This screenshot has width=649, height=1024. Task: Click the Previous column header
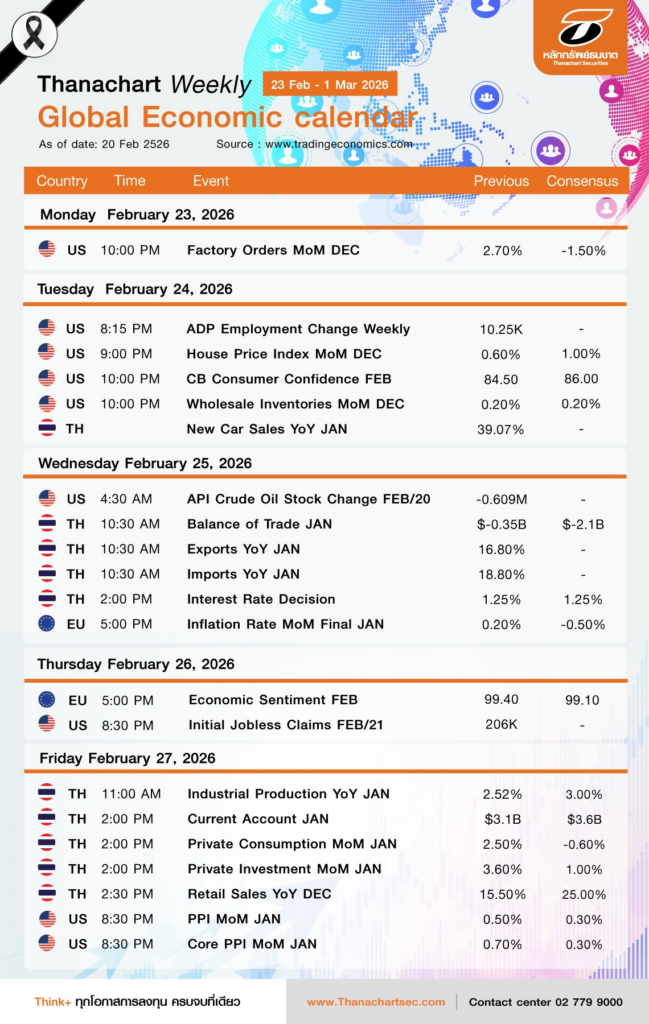pos(501,181)
